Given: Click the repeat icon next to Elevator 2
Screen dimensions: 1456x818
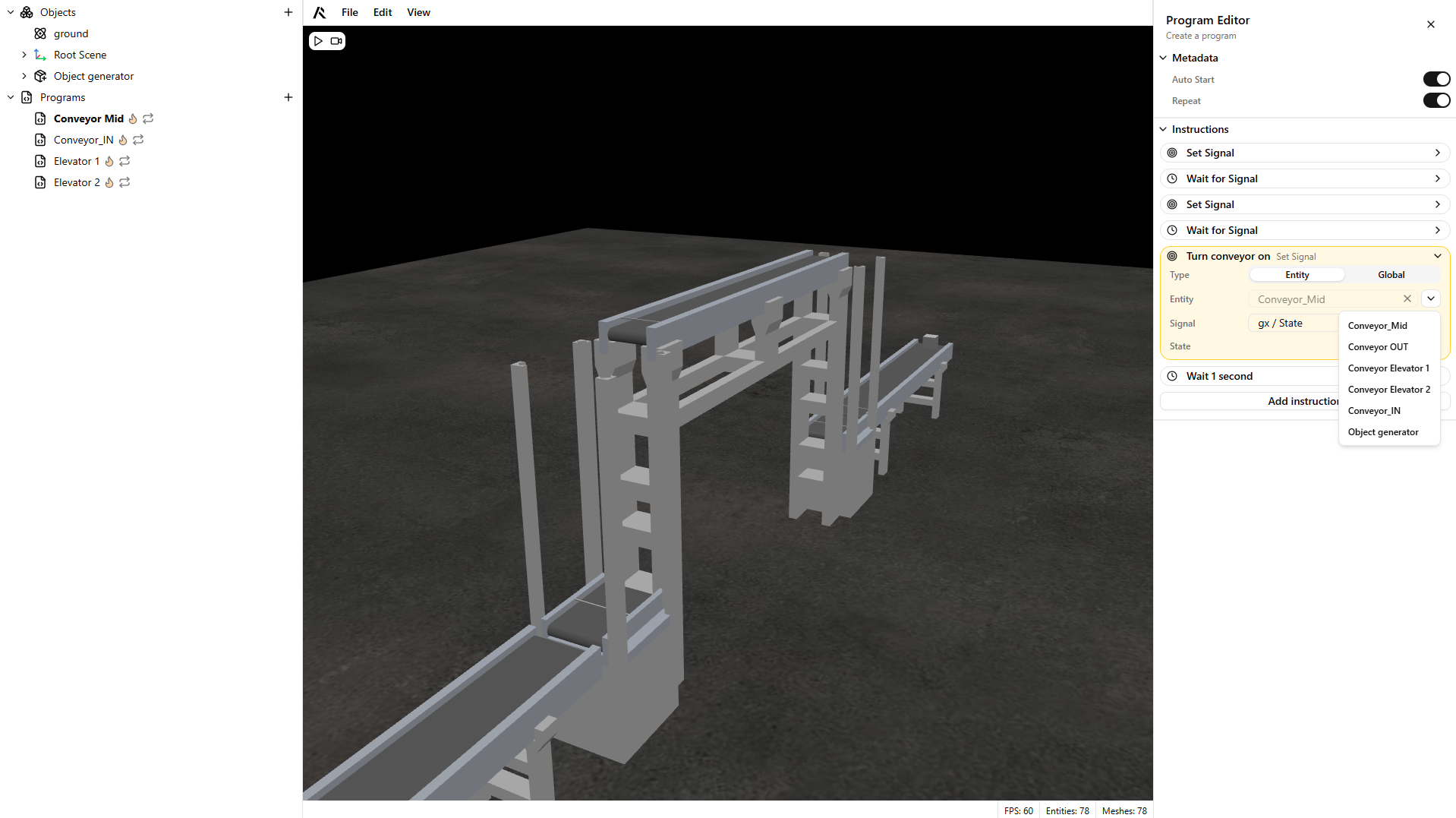Looking at the screenshot, I should (x=125, y=182).
